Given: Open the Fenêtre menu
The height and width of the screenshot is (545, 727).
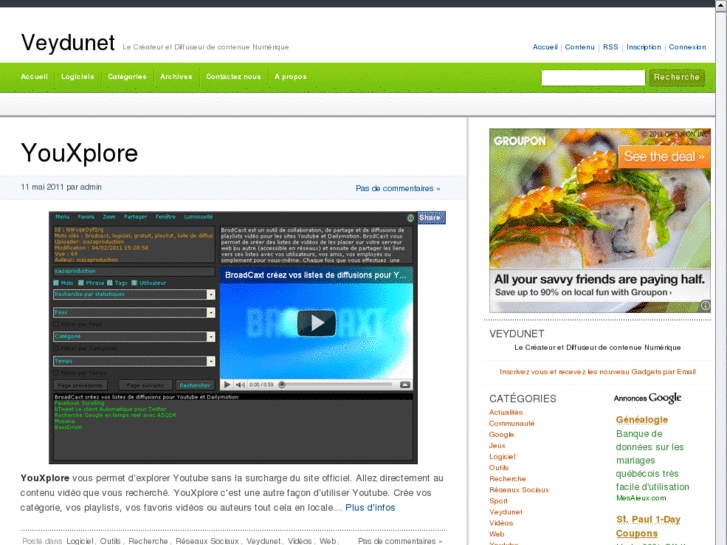Looking at the screenshot, I should pos(166,217).
